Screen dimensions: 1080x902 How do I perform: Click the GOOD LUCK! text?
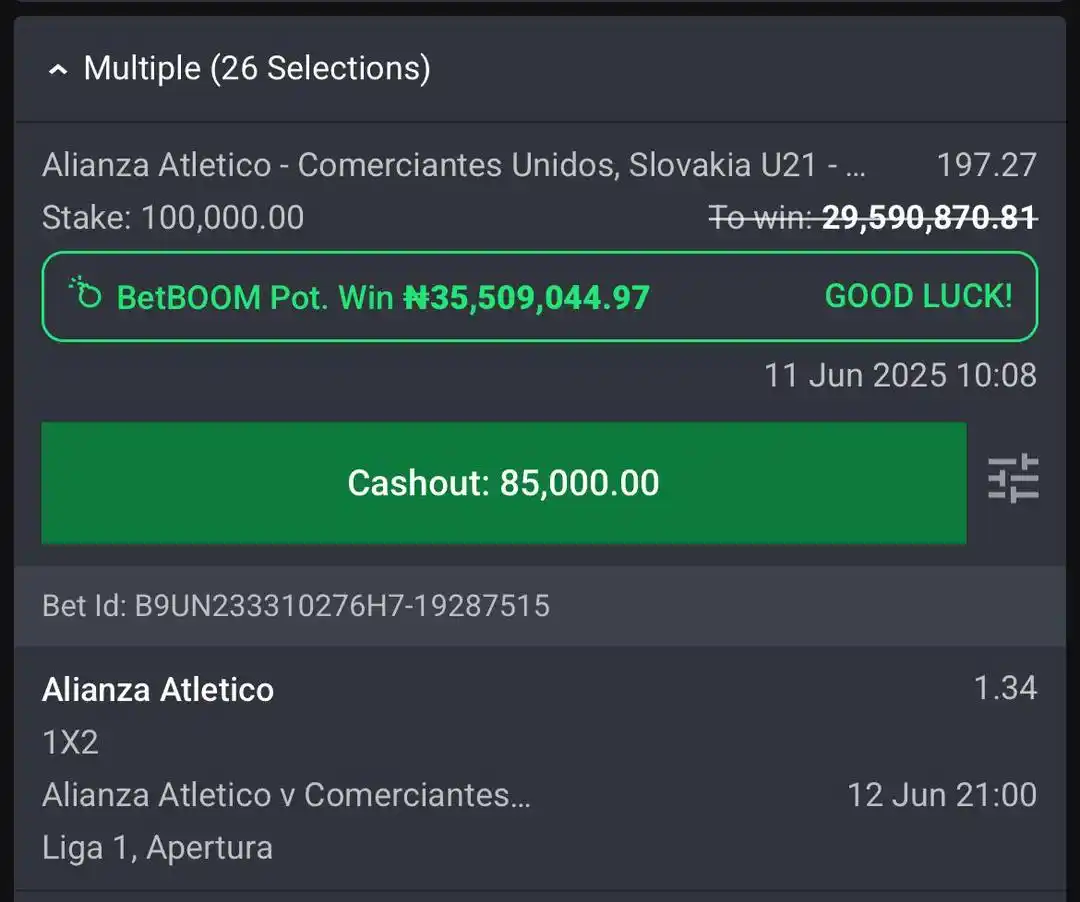(x=919, y=297)
